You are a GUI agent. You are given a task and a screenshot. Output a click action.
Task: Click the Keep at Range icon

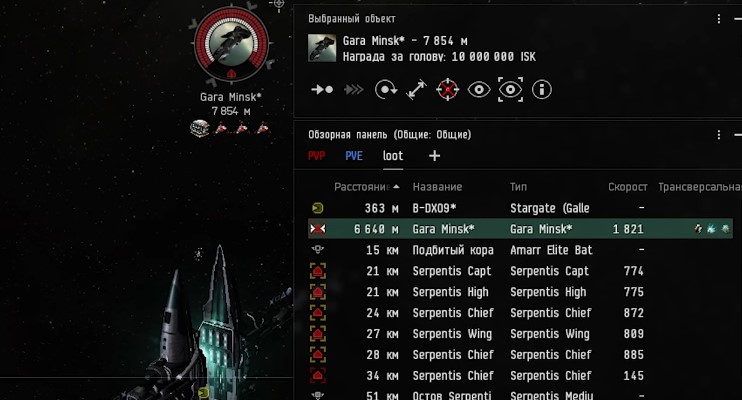pyautogui.click(x=416, y=89)
